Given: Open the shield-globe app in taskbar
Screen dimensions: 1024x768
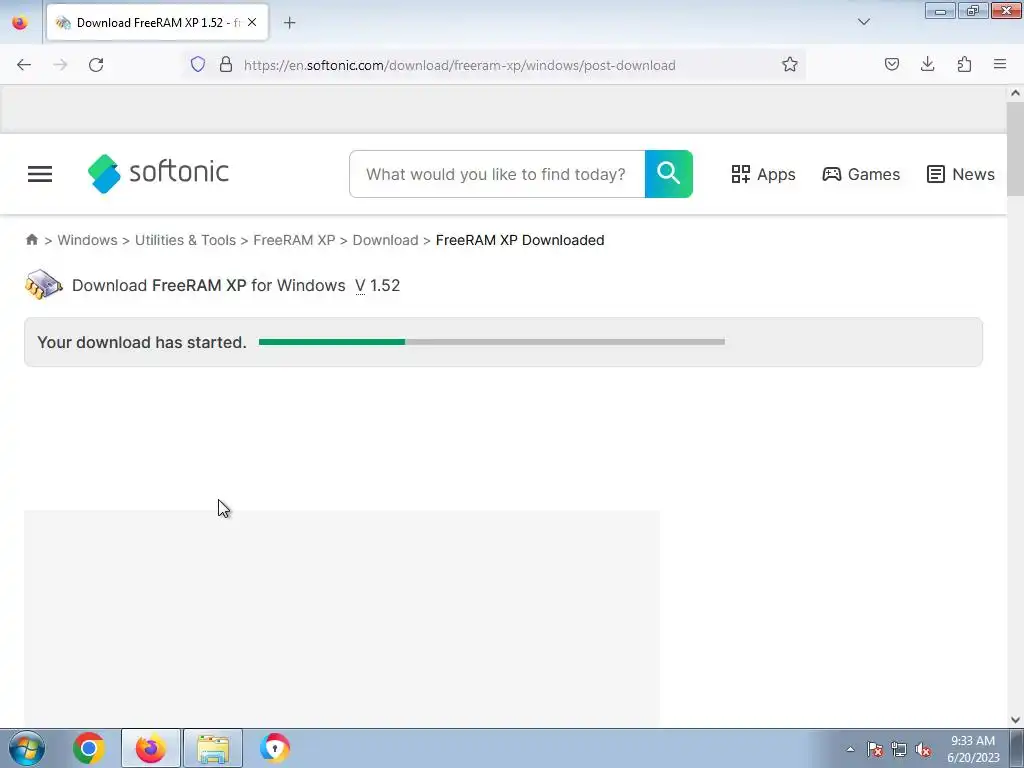Looking at the screenshot, I should coord(274,748).
